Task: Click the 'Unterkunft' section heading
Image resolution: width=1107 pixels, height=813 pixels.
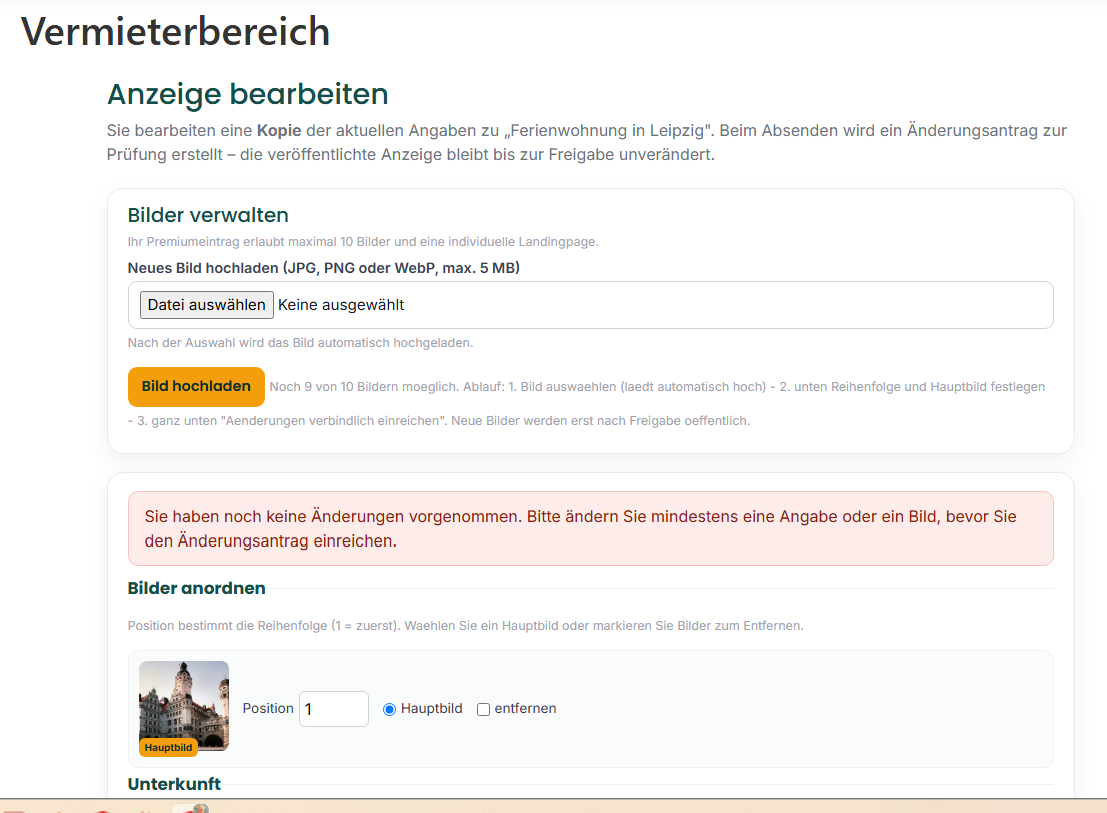Action: tap(174, 784)
